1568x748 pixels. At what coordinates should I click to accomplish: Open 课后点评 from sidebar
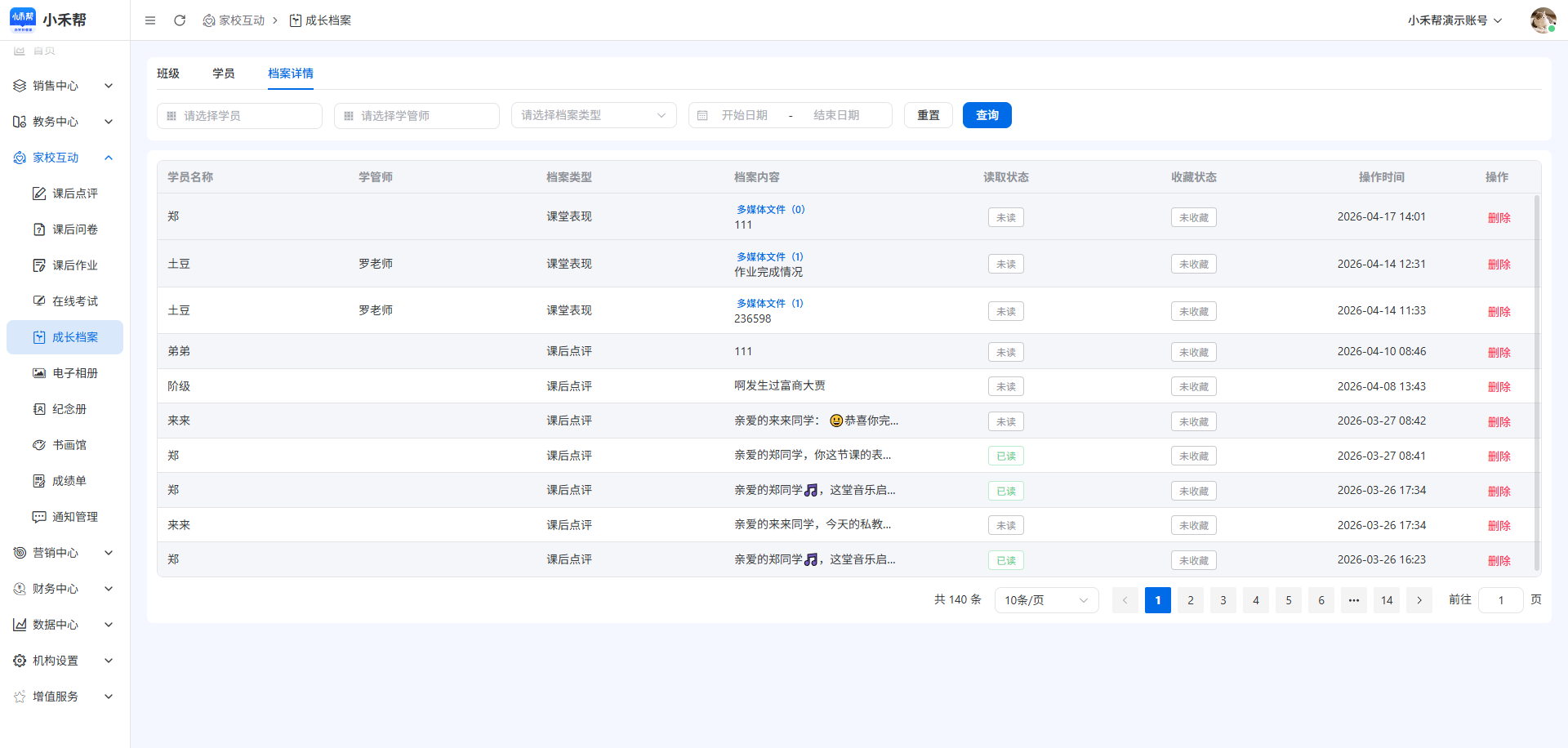point(74,194)
